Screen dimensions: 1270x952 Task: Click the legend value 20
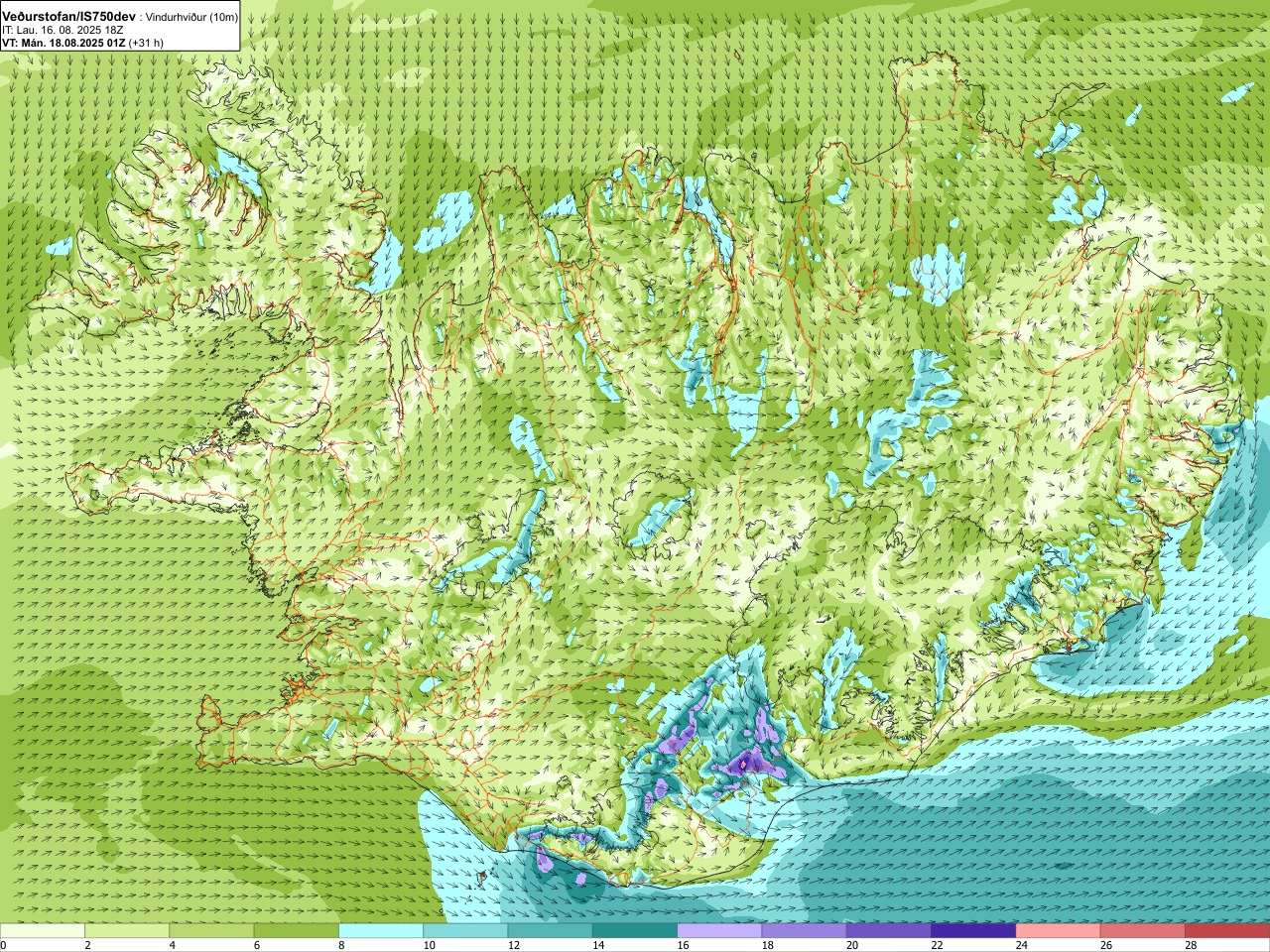point(853,945)
